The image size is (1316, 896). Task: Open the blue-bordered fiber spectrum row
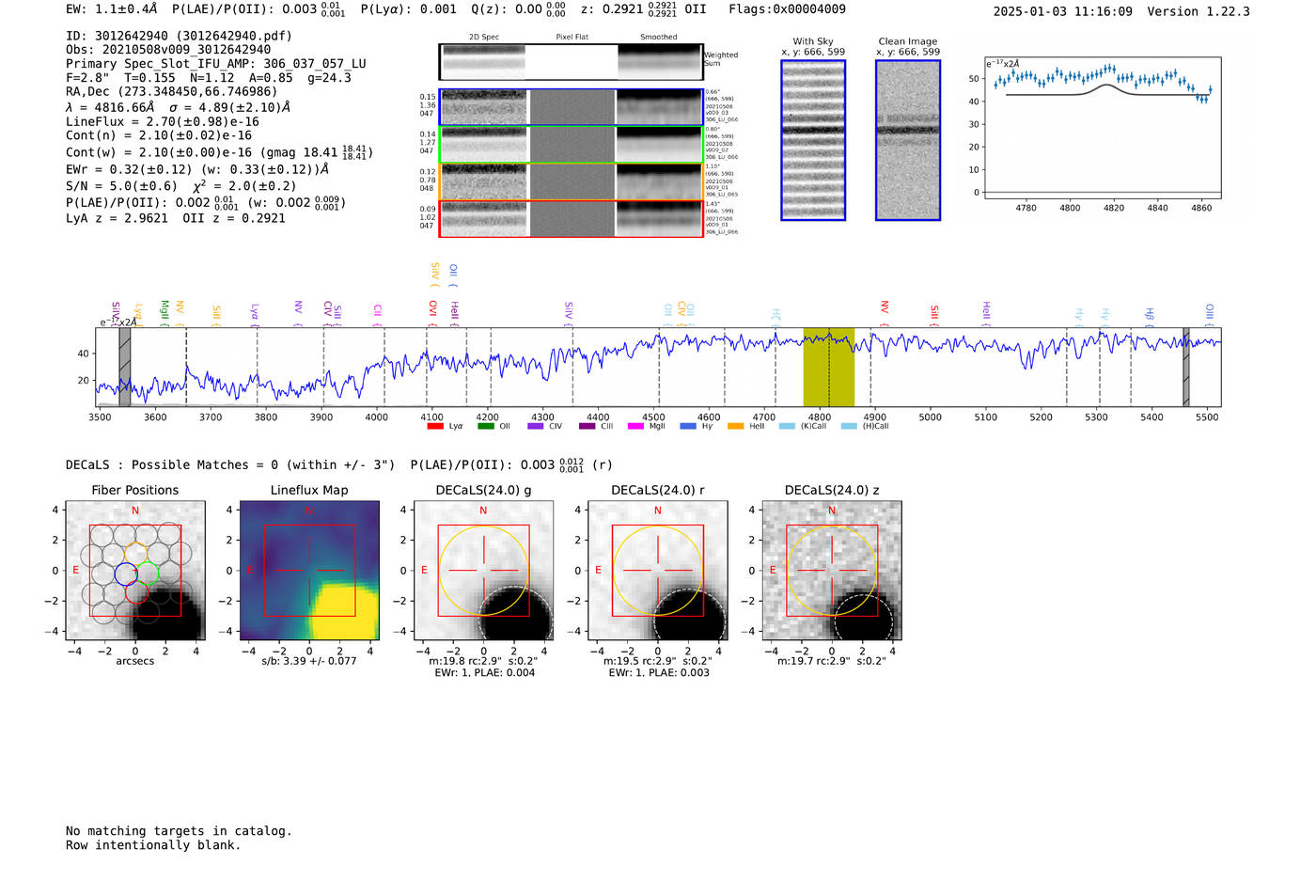point(571,107)
